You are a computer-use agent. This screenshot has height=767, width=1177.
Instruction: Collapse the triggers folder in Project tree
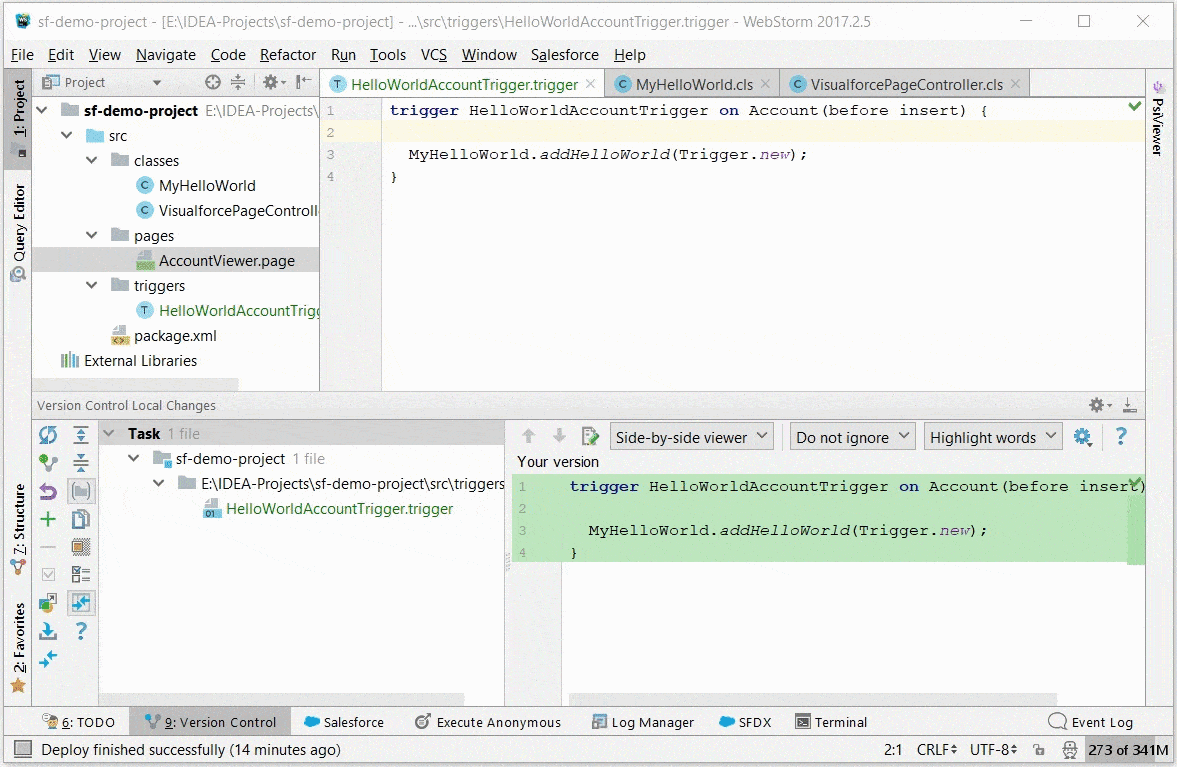92,285
